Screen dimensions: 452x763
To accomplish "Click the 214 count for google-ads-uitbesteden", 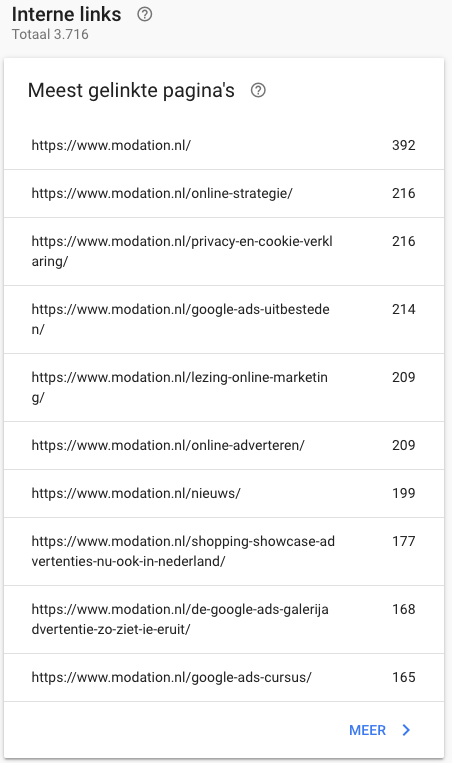I will coord(403,309).
